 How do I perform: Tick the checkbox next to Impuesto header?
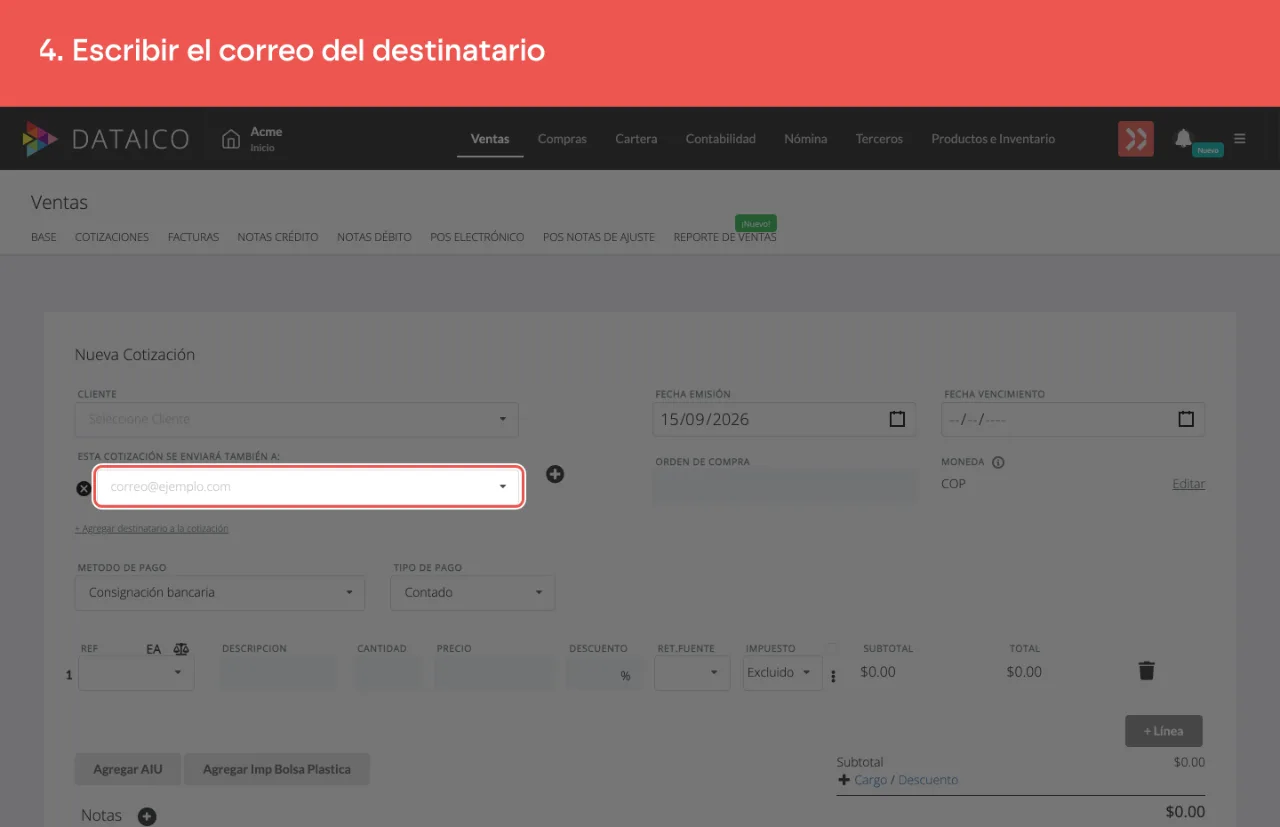[x=832, y=649]
